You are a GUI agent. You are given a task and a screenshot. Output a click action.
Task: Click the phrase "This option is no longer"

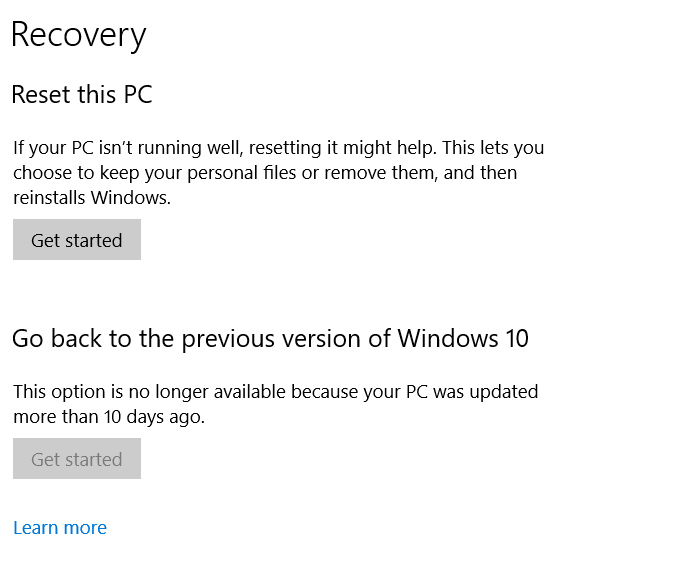[111, 392]
